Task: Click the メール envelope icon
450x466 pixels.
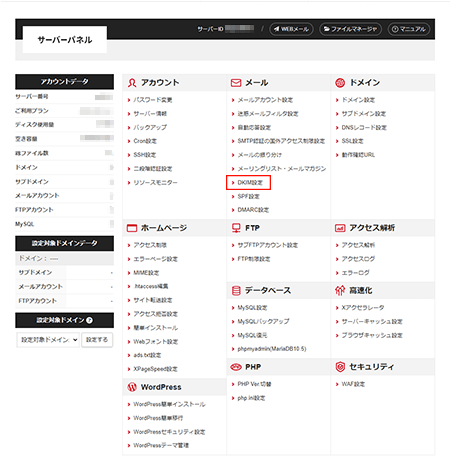Action: click(x=236, y=83)
